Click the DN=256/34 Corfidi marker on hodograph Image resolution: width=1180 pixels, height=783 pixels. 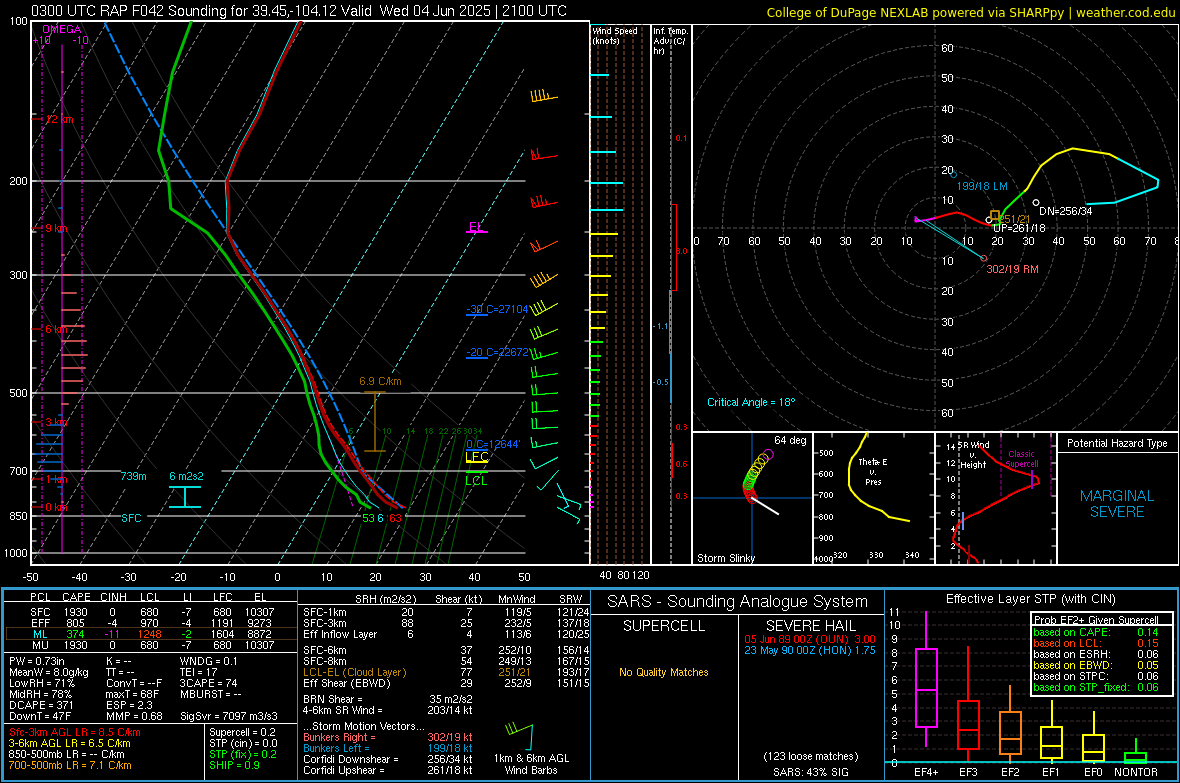[x=1036, y=203]
